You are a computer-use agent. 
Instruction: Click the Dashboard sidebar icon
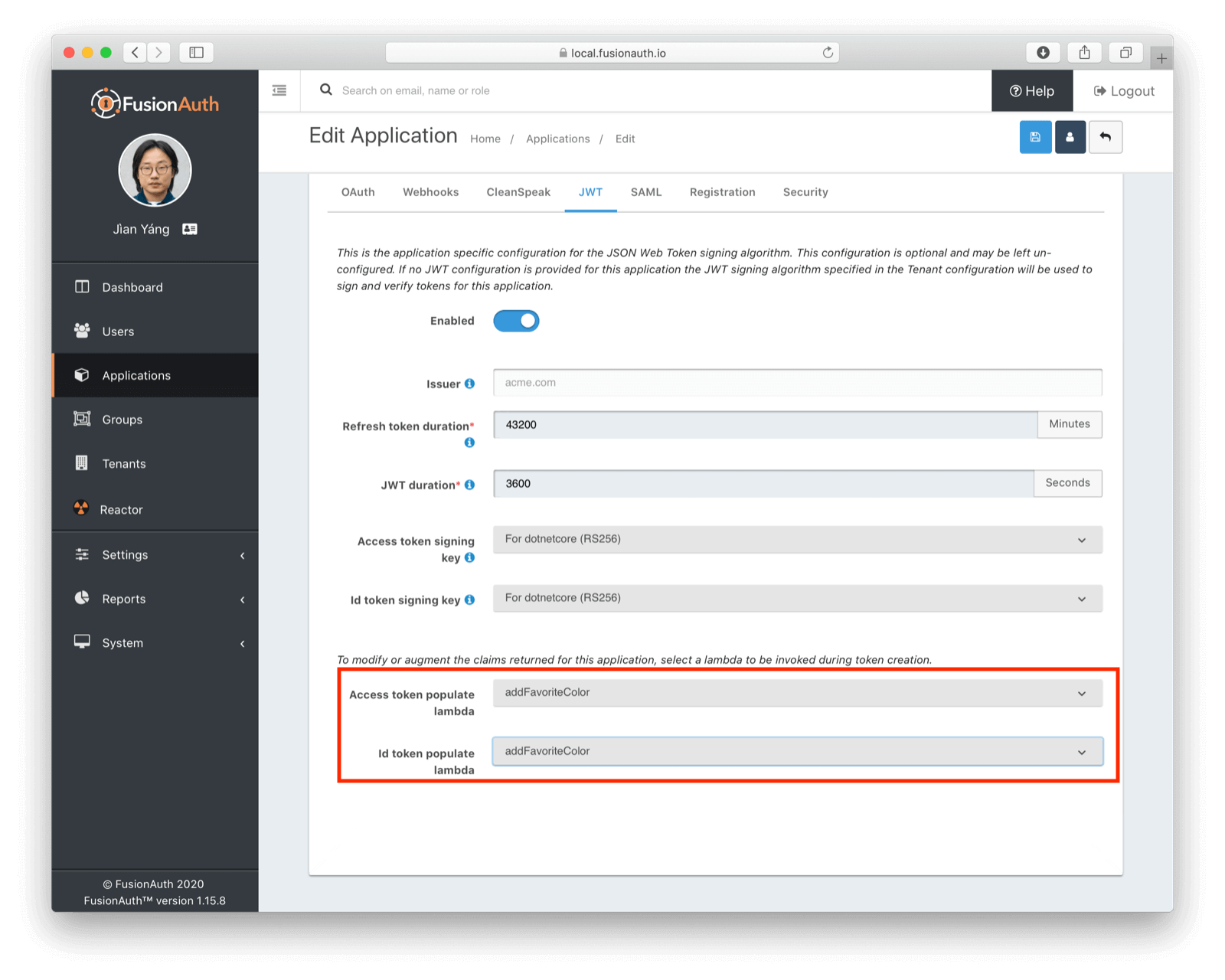pyautogui.click(x=82, y=286)
